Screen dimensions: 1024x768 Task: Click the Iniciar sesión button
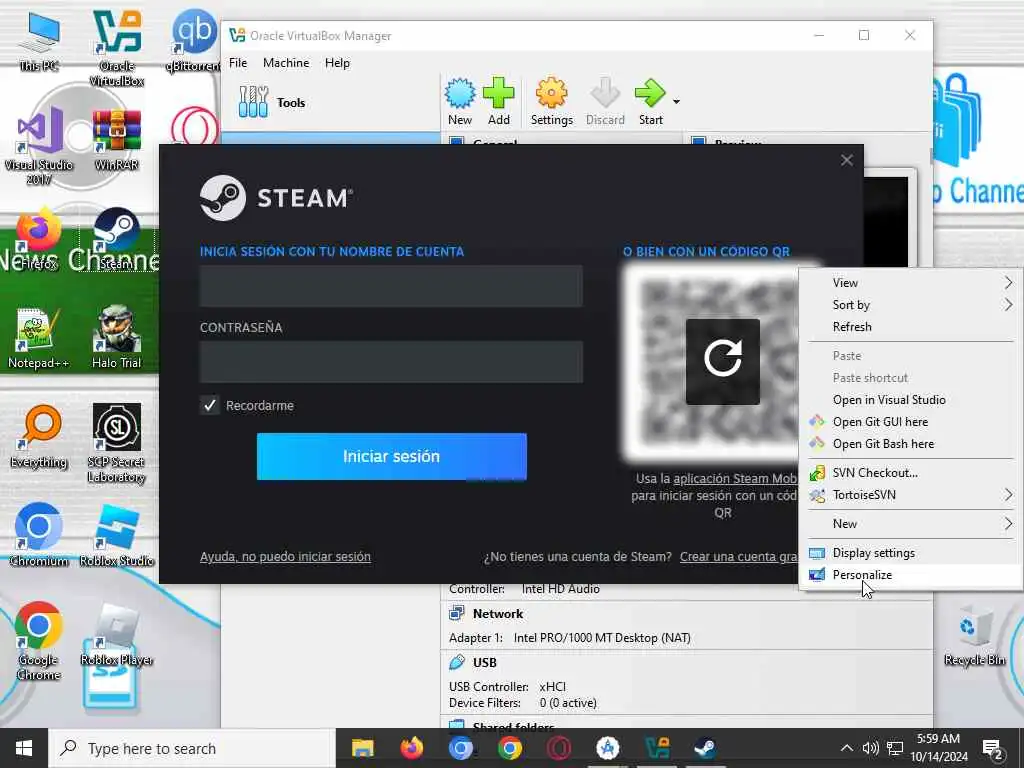(x=391, y=456)
